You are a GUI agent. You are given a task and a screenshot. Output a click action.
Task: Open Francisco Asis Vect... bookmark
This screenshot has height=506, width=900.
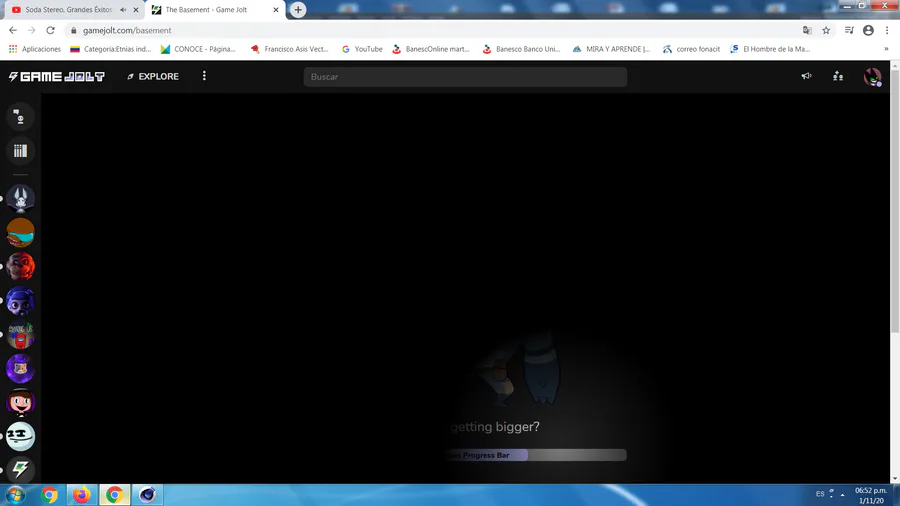point(289,49)
